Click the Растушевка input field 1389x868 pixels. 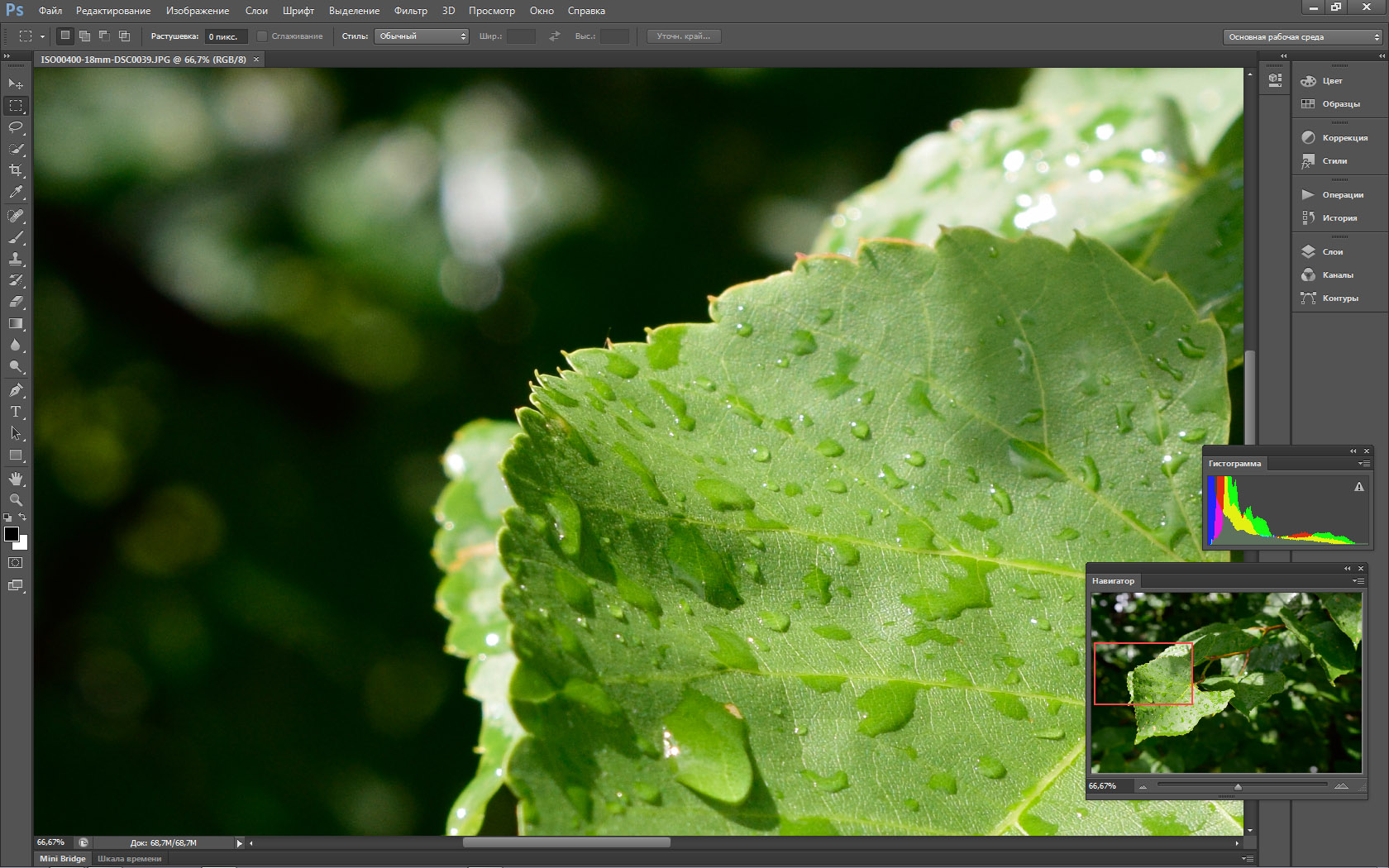[x=225, y=36]
